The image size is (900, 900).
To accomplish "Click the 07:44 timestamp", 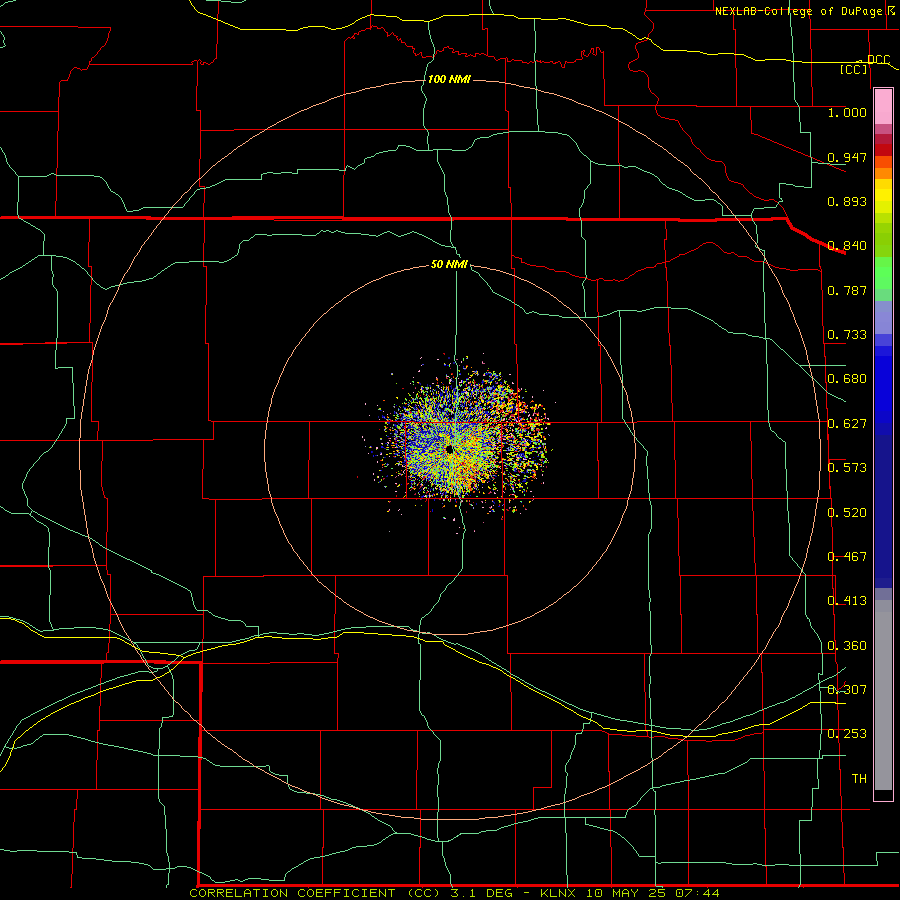I will click(x=695, y=893).
